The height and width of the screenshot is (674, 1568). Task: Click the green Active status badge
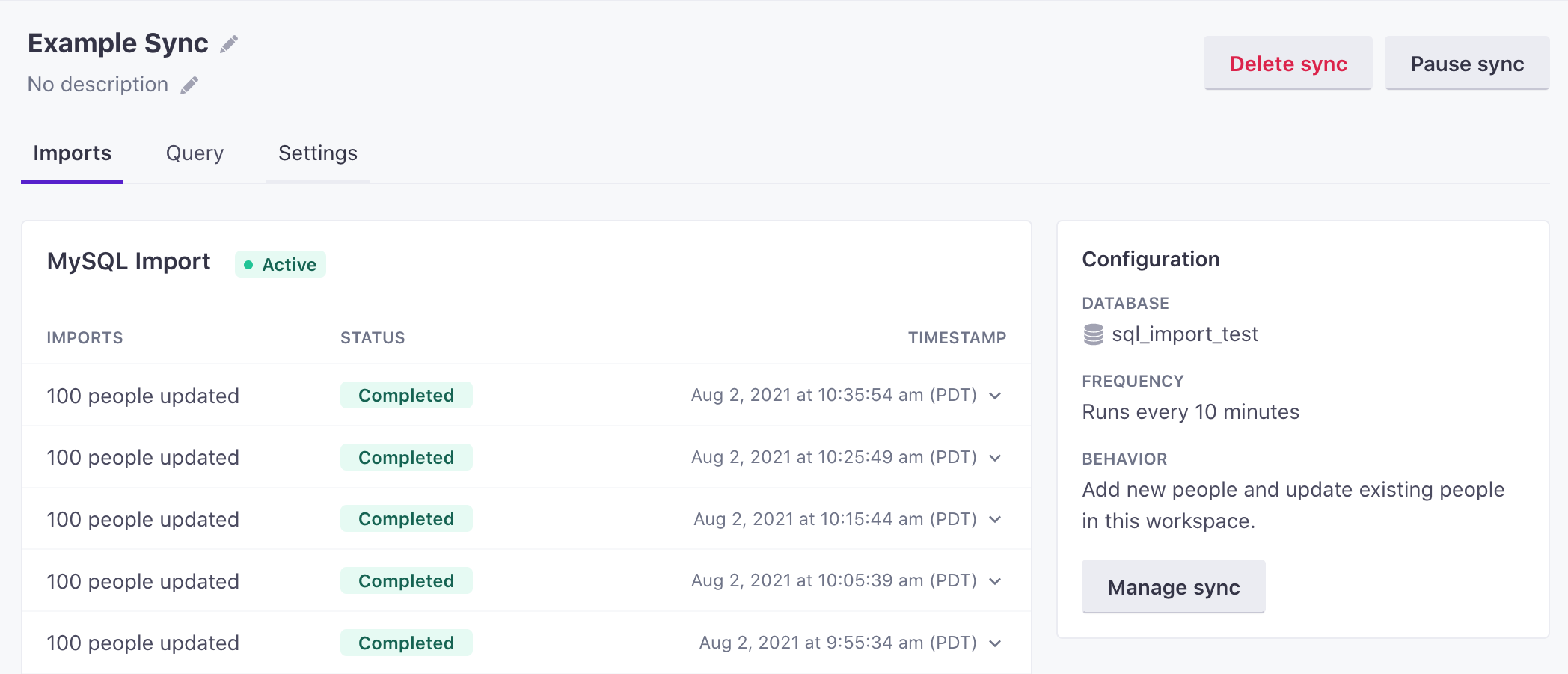coord(281,264)
